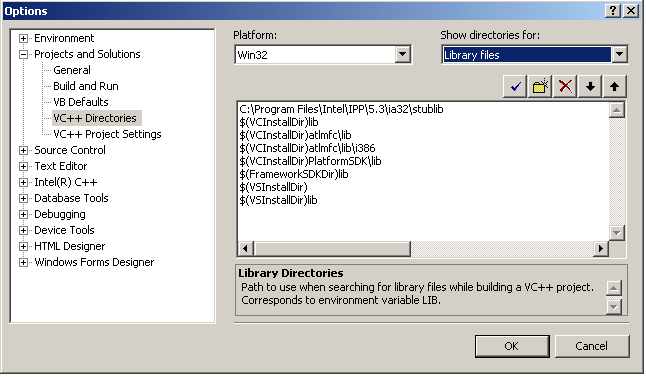Move the directory line up with the up-arrow icon

tap(615, 87)
